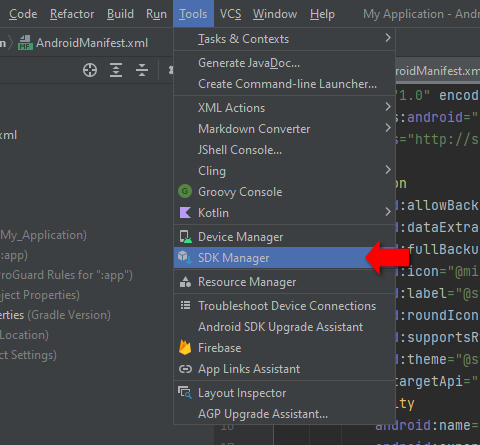Click the Device Manager icon
The image size is (480, 445).
(x=185, y=237)
